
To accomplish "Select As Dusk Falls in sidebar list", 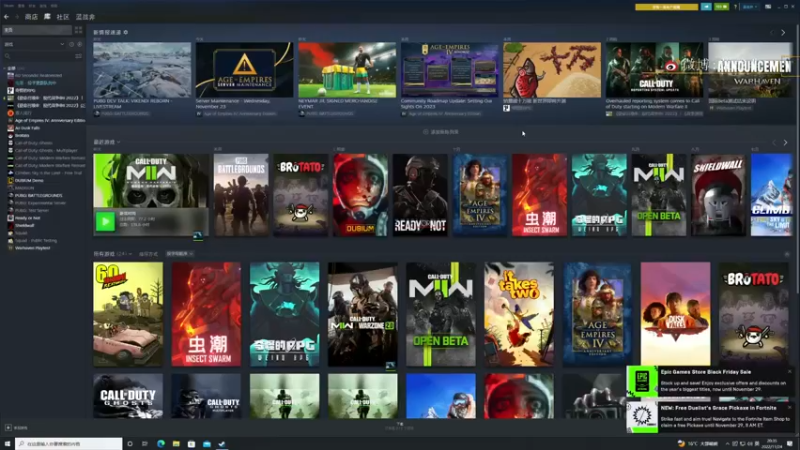I will pos(27,128).
